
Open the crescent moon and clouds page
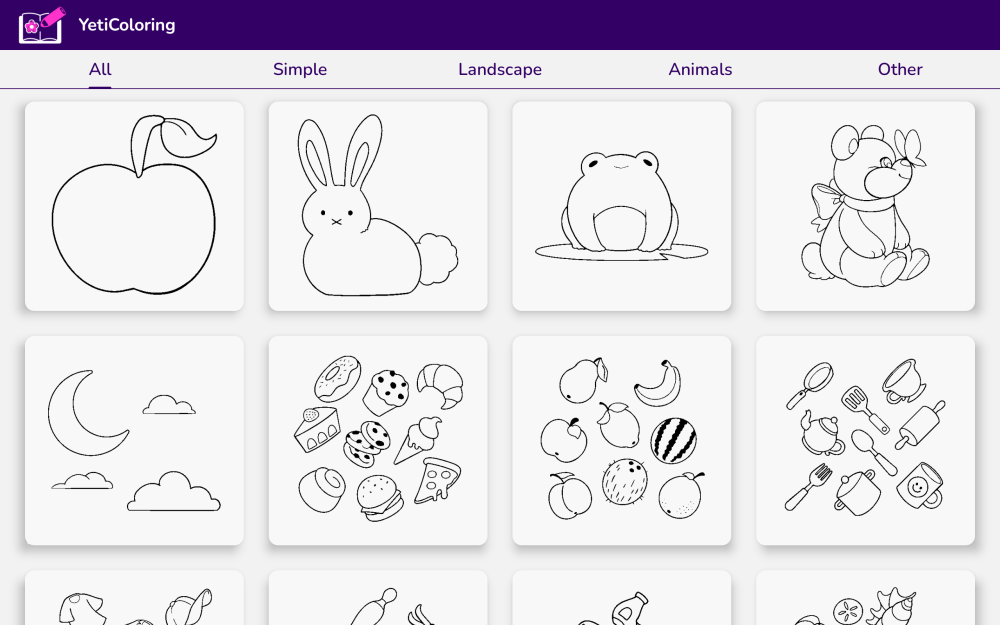[135, 441]
